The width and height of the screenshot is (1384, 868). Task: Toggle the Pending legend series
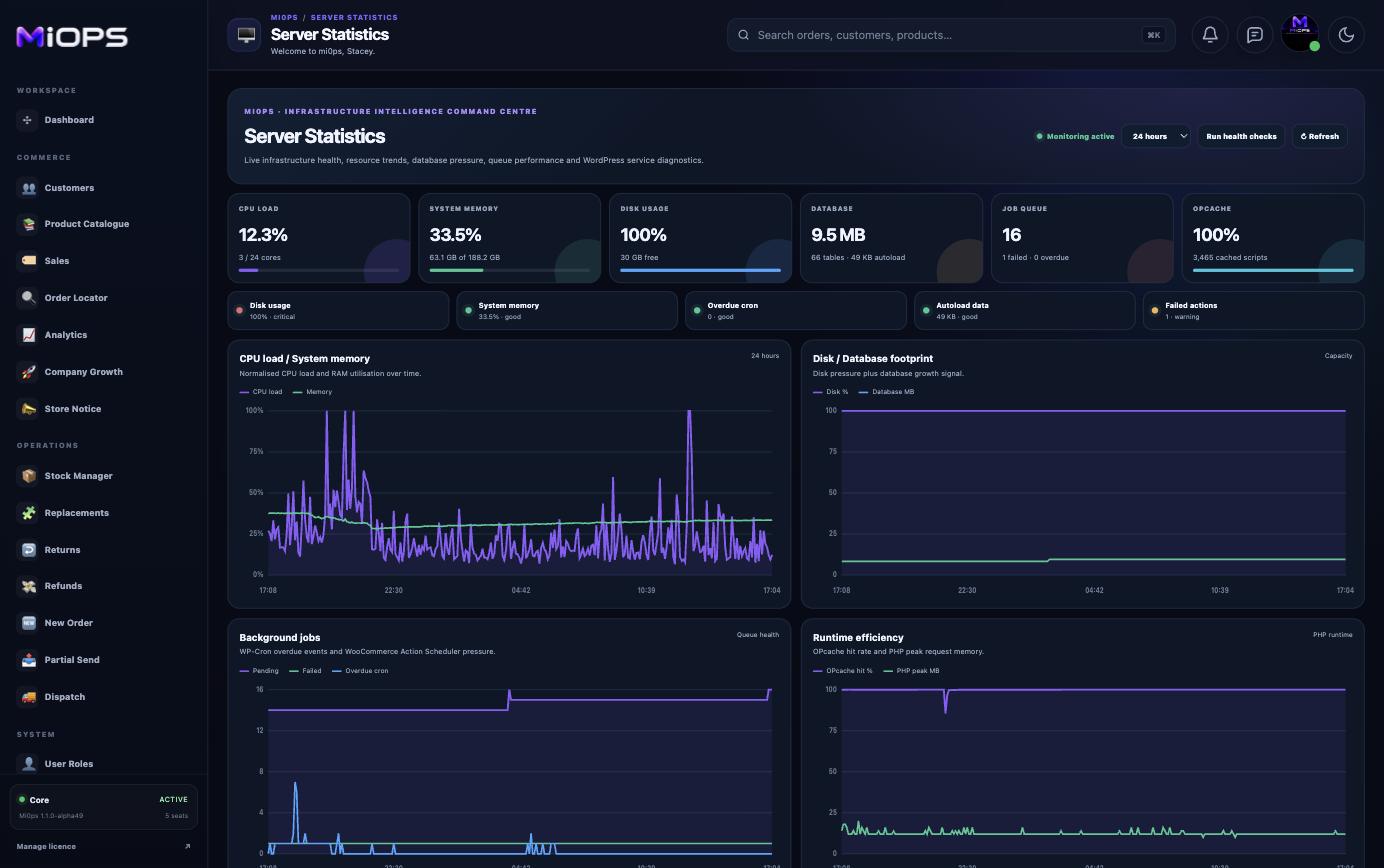259,671
